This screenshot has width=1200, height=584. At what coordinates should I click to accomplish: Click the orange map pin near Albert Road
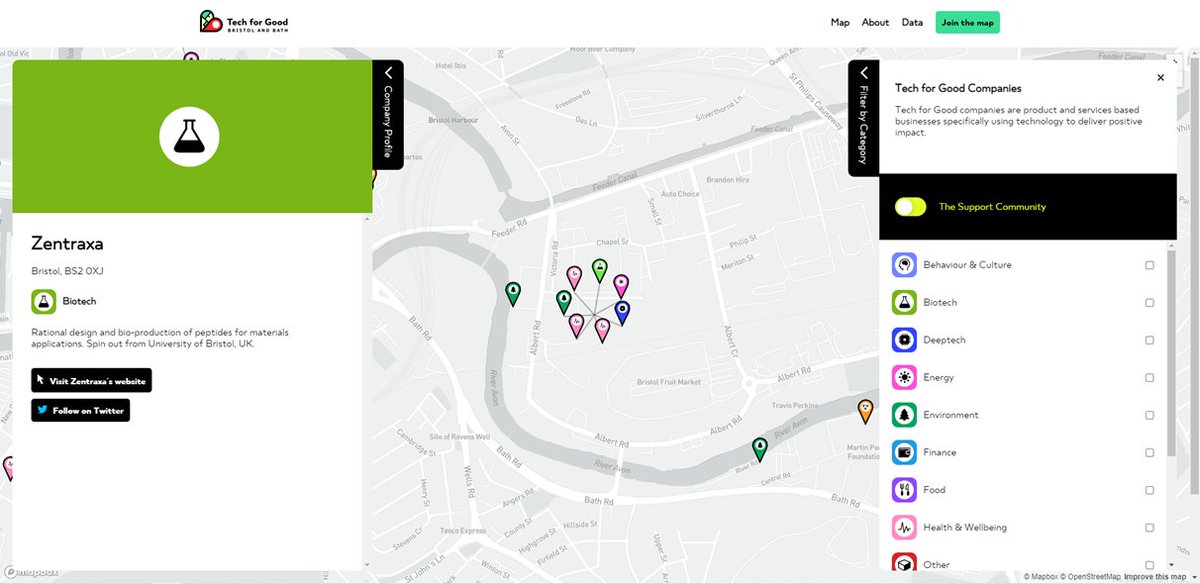click(864, 410)
